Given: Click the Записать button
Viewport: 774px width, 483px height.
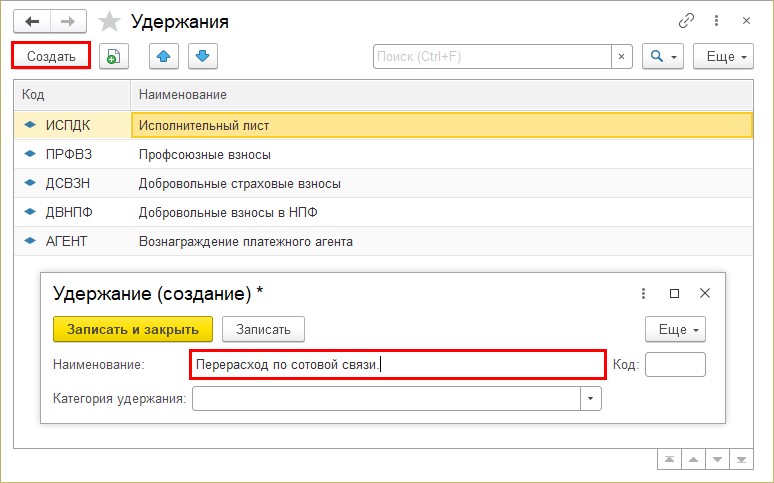Looking at the screenshot, I should click(x=263, y=329).
